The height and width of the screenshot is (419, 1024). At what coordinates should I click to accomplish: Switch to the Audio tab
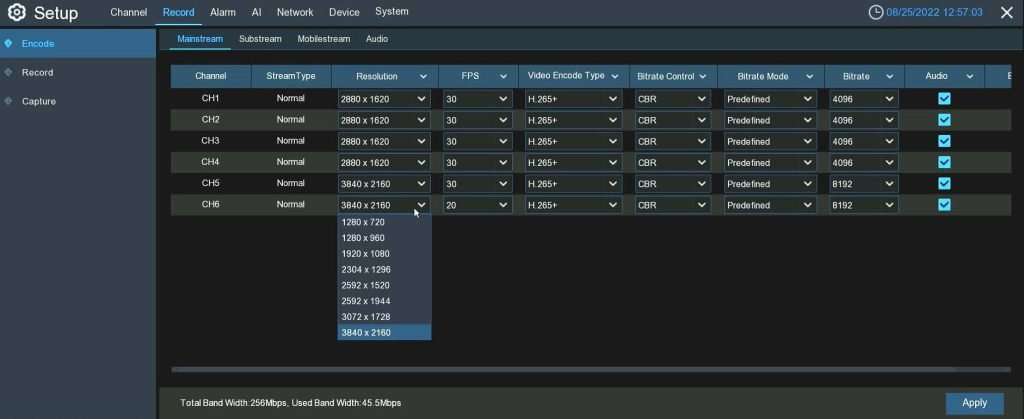point(377,39)
